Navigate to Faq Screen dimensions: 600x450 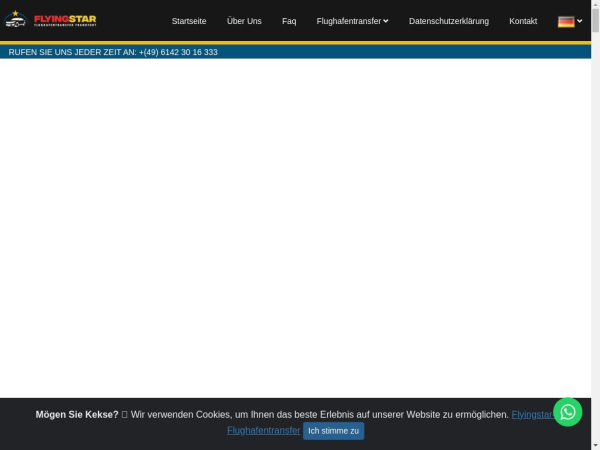tap(289, 21)
